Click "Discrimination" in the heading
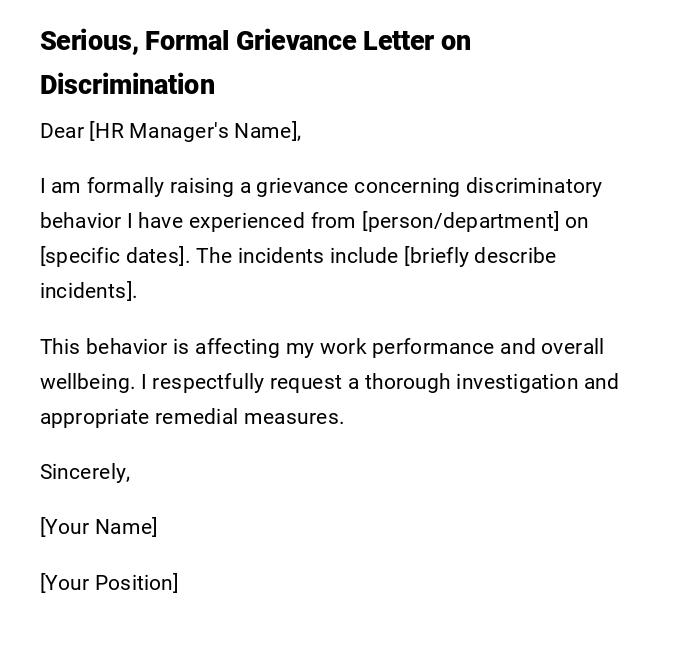 click(x=127, y=85)
